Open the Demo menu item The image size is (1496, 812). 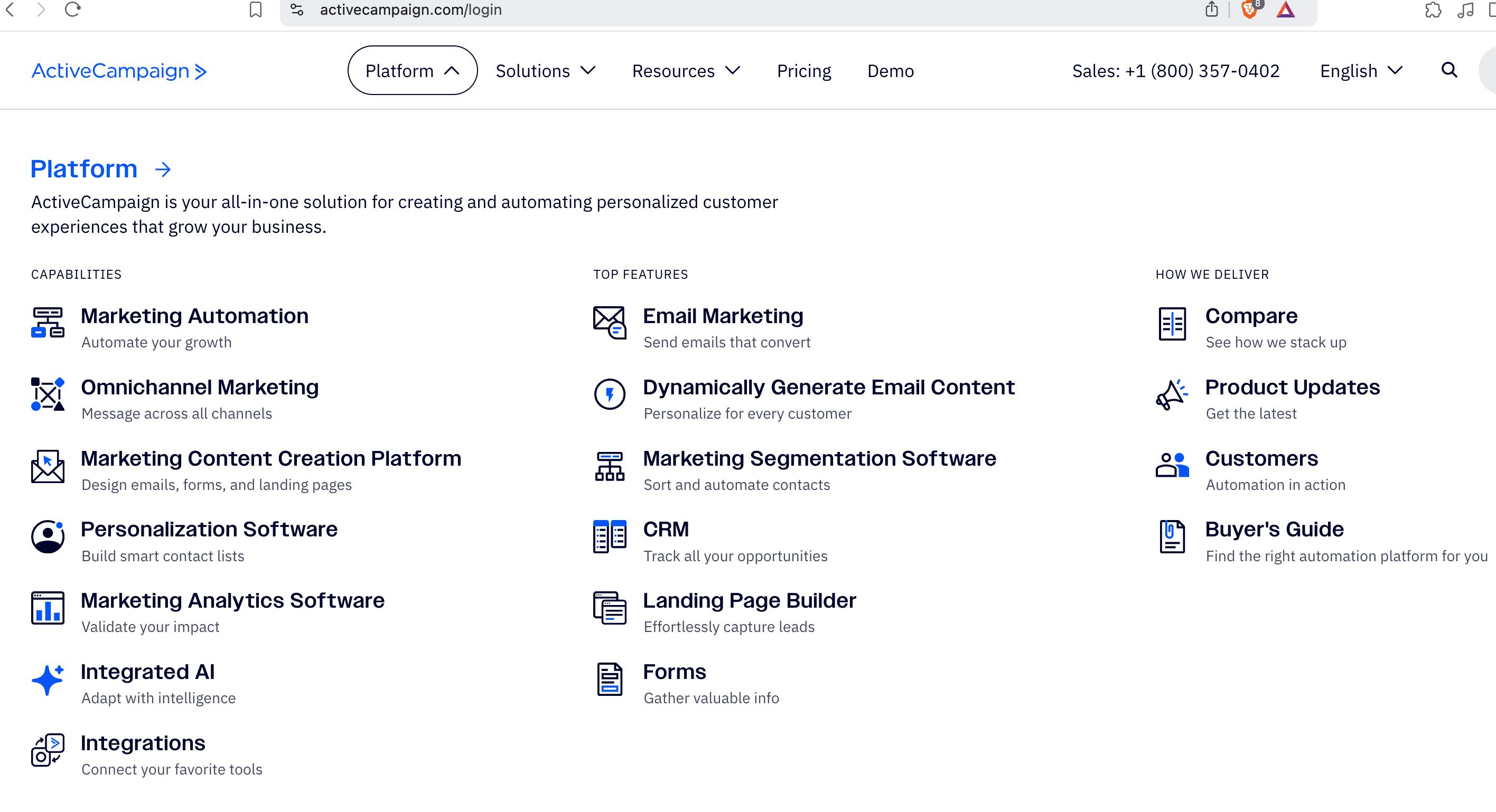tap(890, 70)
